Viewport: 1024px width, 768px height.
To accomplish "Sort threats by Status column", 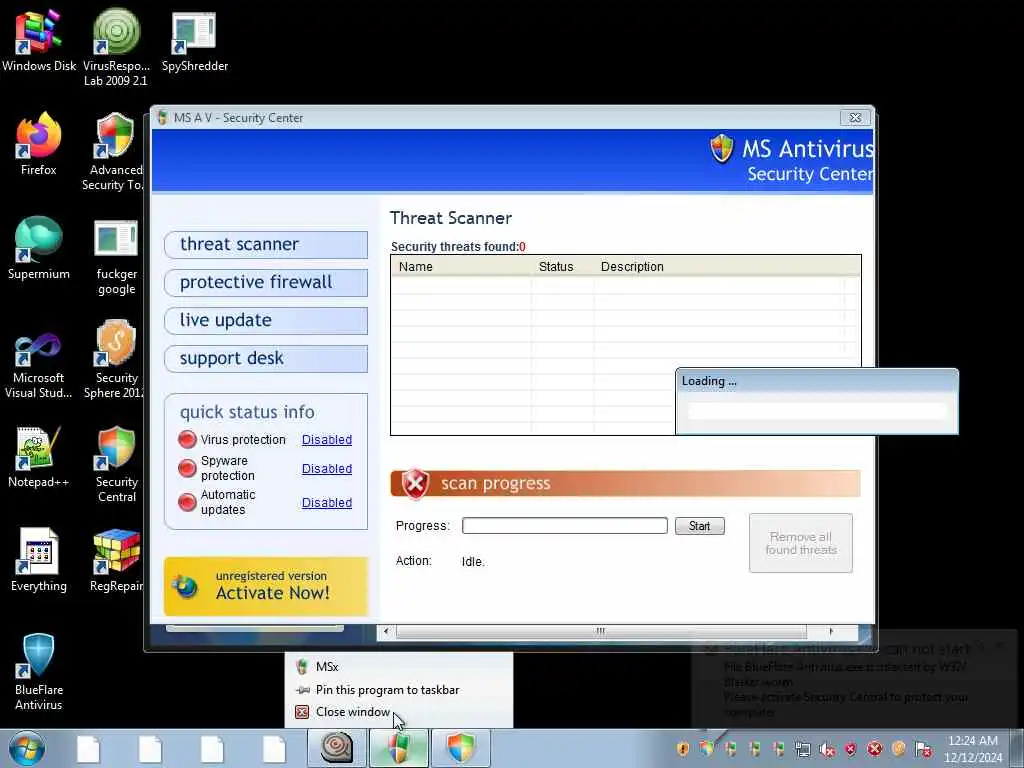I will [x=562, y=266].
